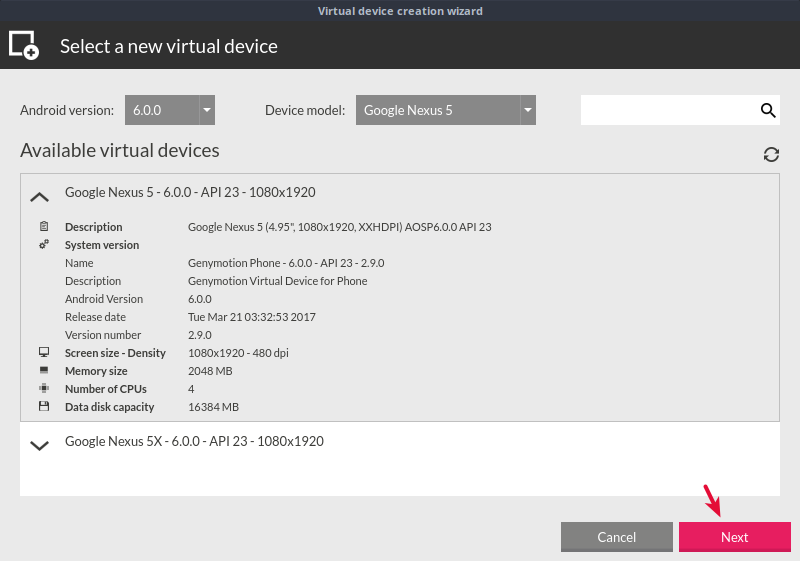800x561 pixels.
Task: Click the Memory size chip icon
Action: click(44, 370)
